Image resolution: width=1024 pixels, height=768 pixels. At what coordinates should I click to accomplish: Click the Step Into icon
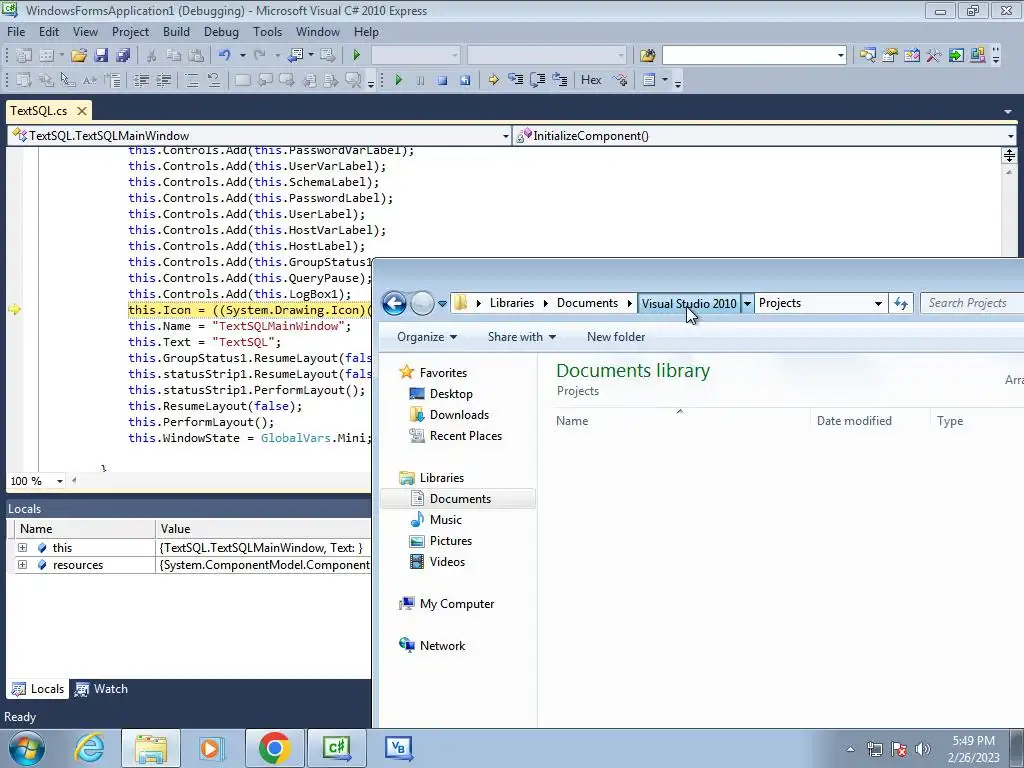tap(515, 80)
